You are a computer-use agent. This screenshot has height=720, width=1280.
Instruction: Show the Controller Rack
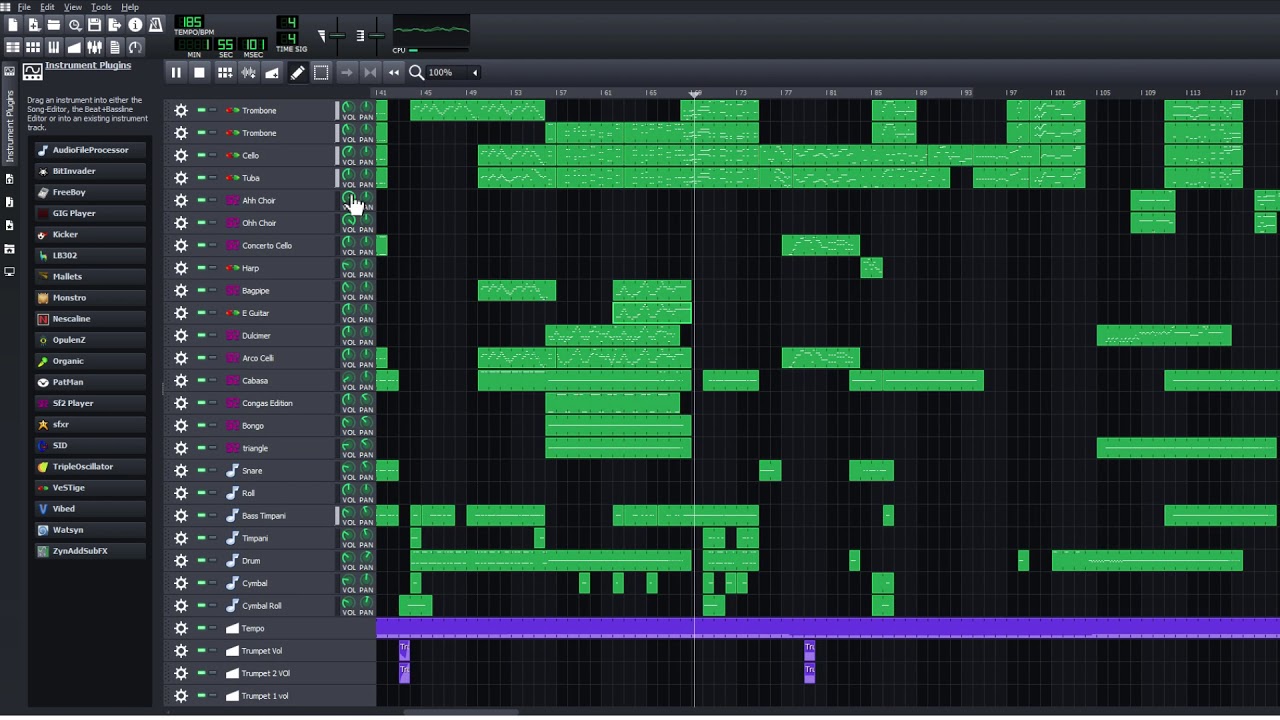point(135,47)
